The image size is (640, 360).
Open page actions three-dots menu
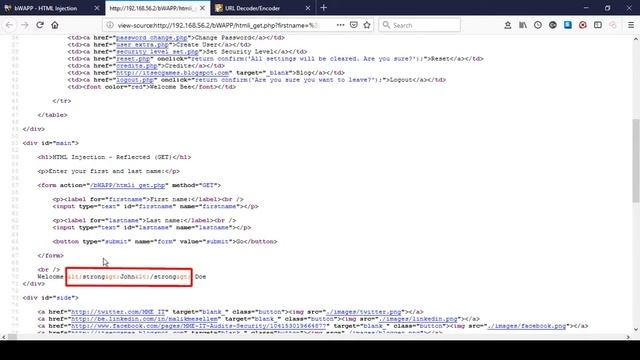tap(340, 25)
